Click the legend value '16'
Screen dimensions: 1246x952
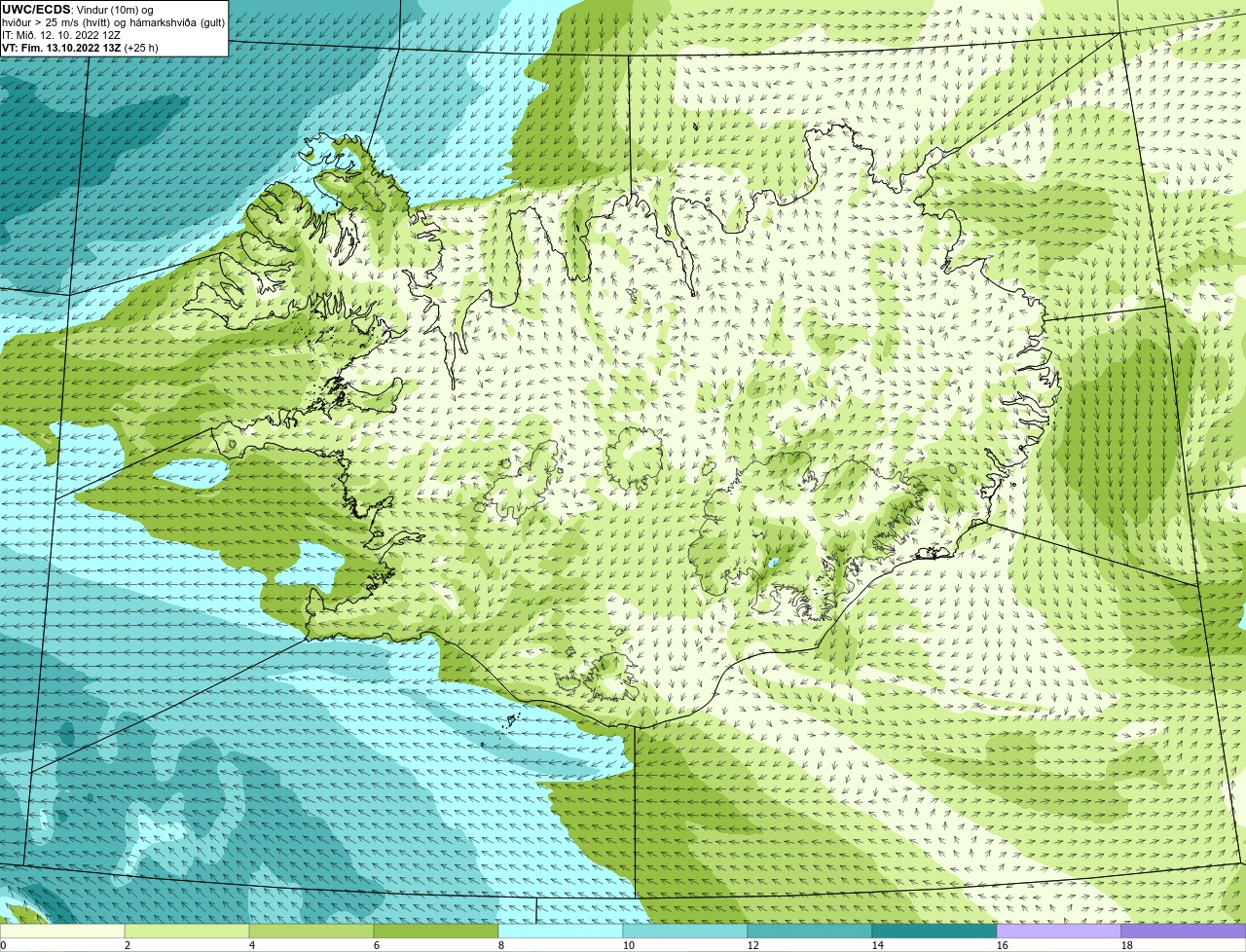click(x=1003, y=945)
